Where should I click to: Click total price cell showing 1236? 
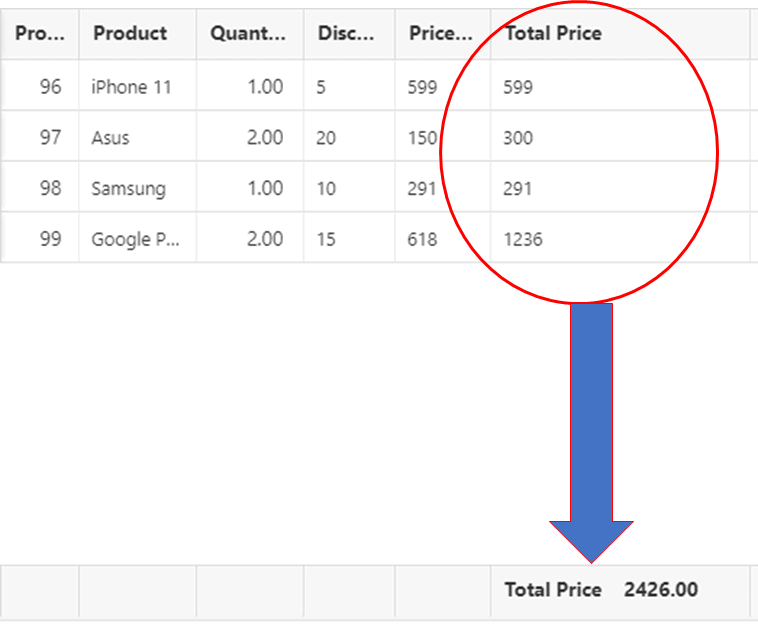click(x=523, y=240)
